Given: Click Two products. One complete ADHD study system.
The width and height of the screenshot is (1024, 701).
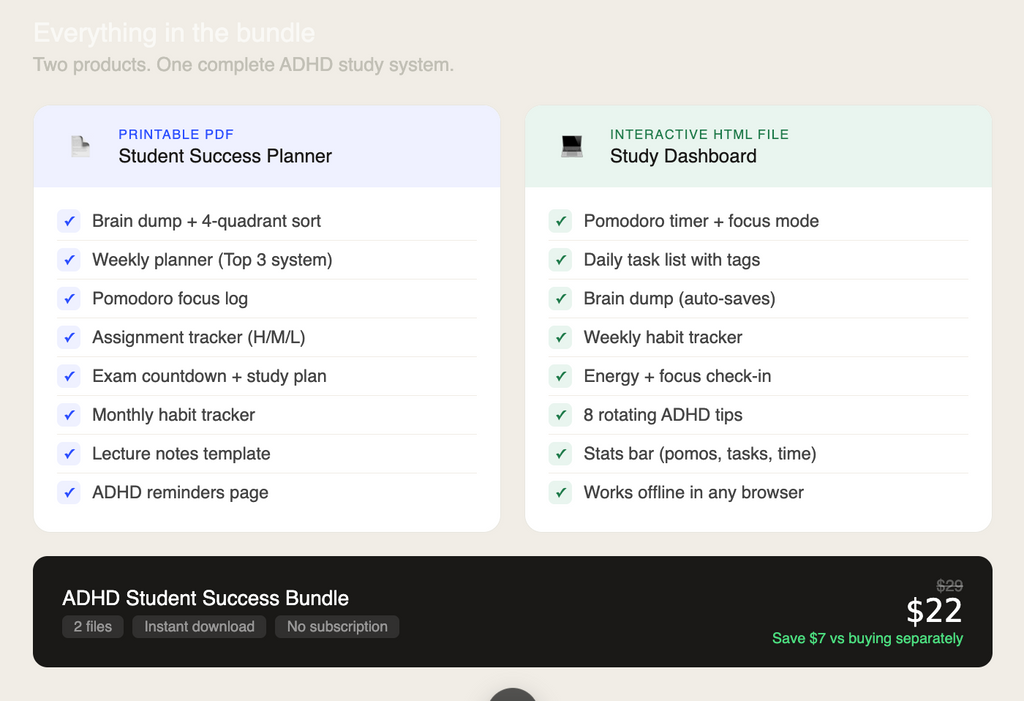Looking at the screenshot, I should pyautogui.click(x=244, y=65).
